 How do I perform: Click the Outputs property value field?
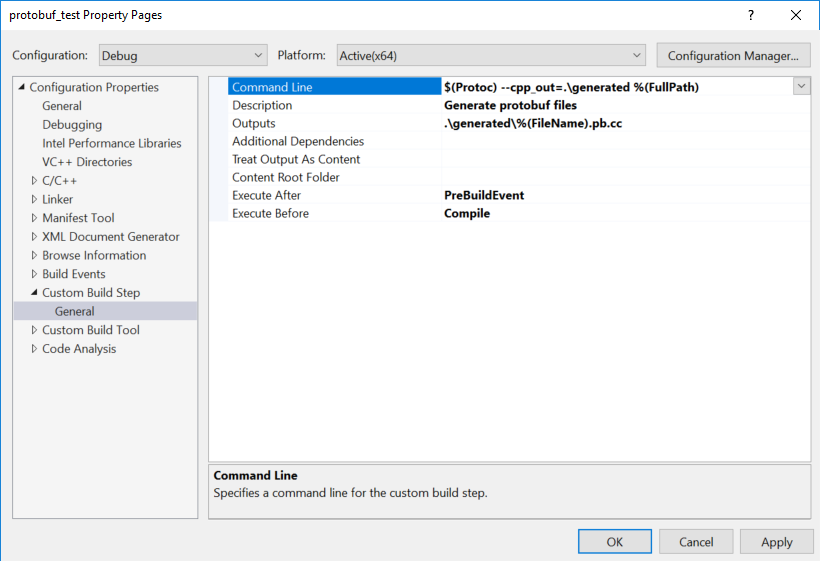625,123
